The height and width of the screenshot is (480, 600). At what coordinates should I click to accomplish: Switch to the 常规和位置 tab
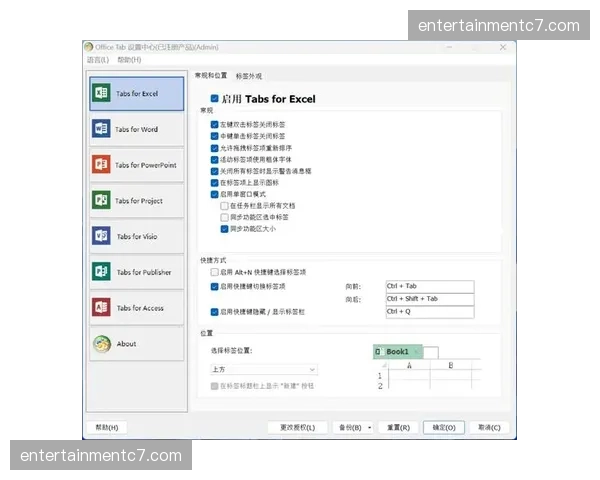(211, 75)
